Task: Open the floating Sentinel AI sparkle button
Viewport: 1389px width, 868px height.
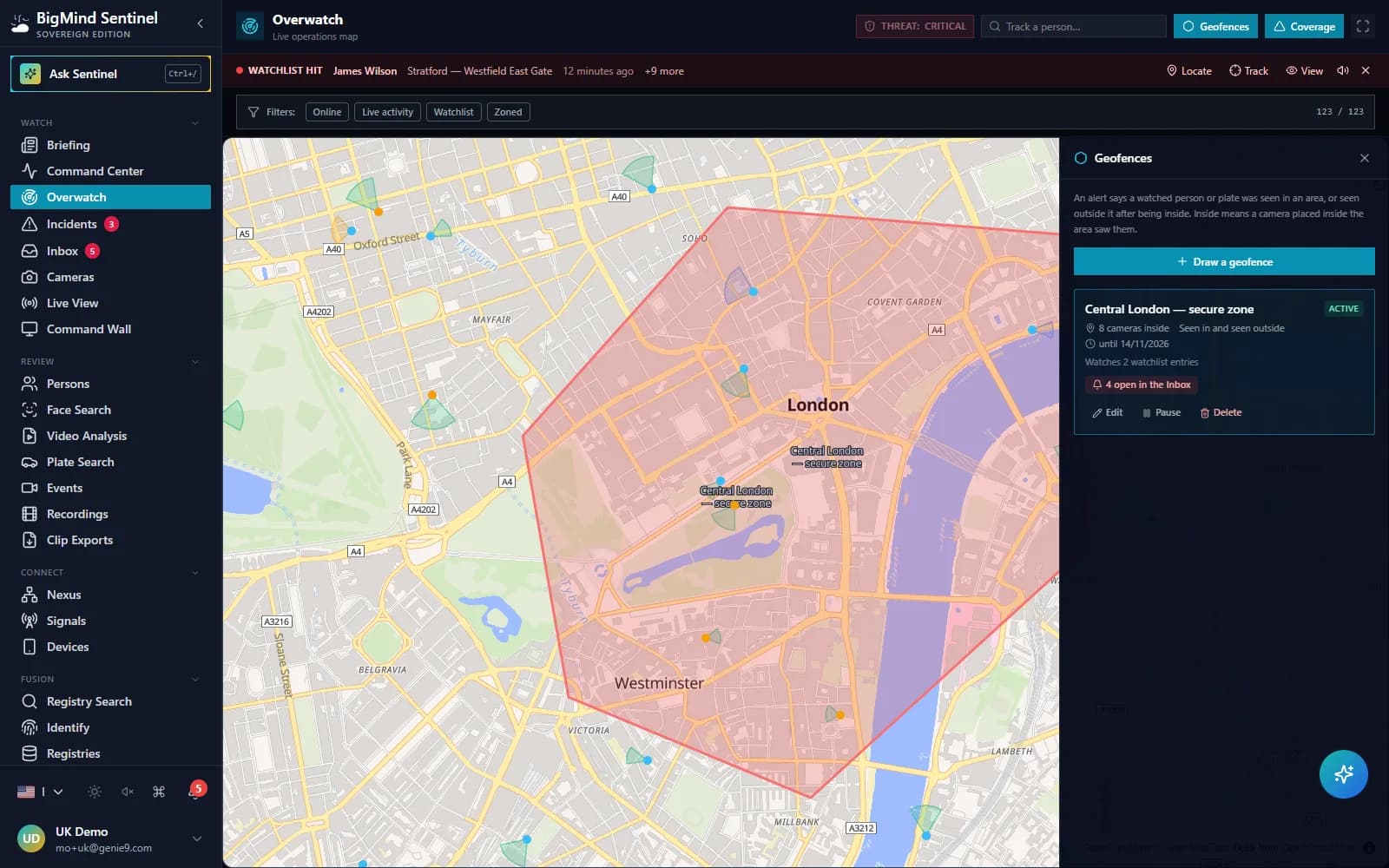Action: coord(1343,773)
